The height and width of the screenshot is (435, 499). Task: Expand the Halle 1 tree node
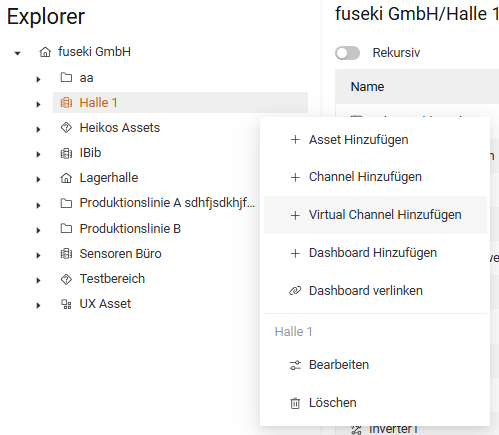tap(38, 104)
